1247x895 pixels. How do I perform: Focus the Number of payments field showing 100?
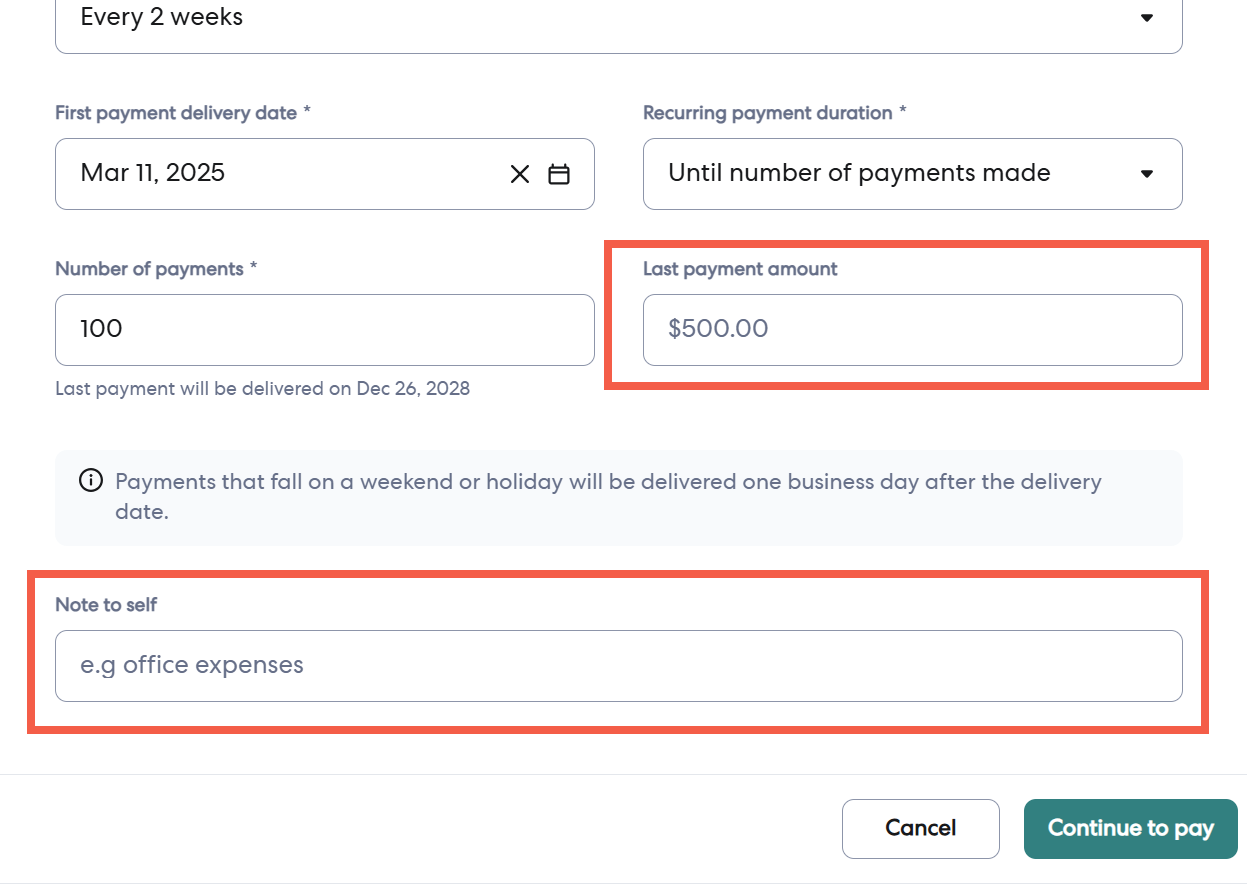(324, 329)
